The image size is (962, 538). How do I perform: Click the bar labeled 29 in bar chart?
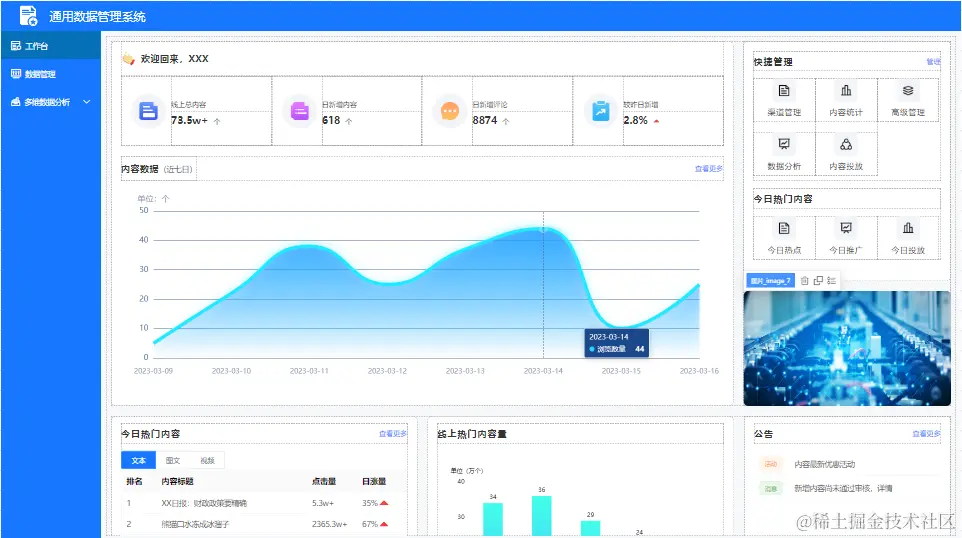590,528
